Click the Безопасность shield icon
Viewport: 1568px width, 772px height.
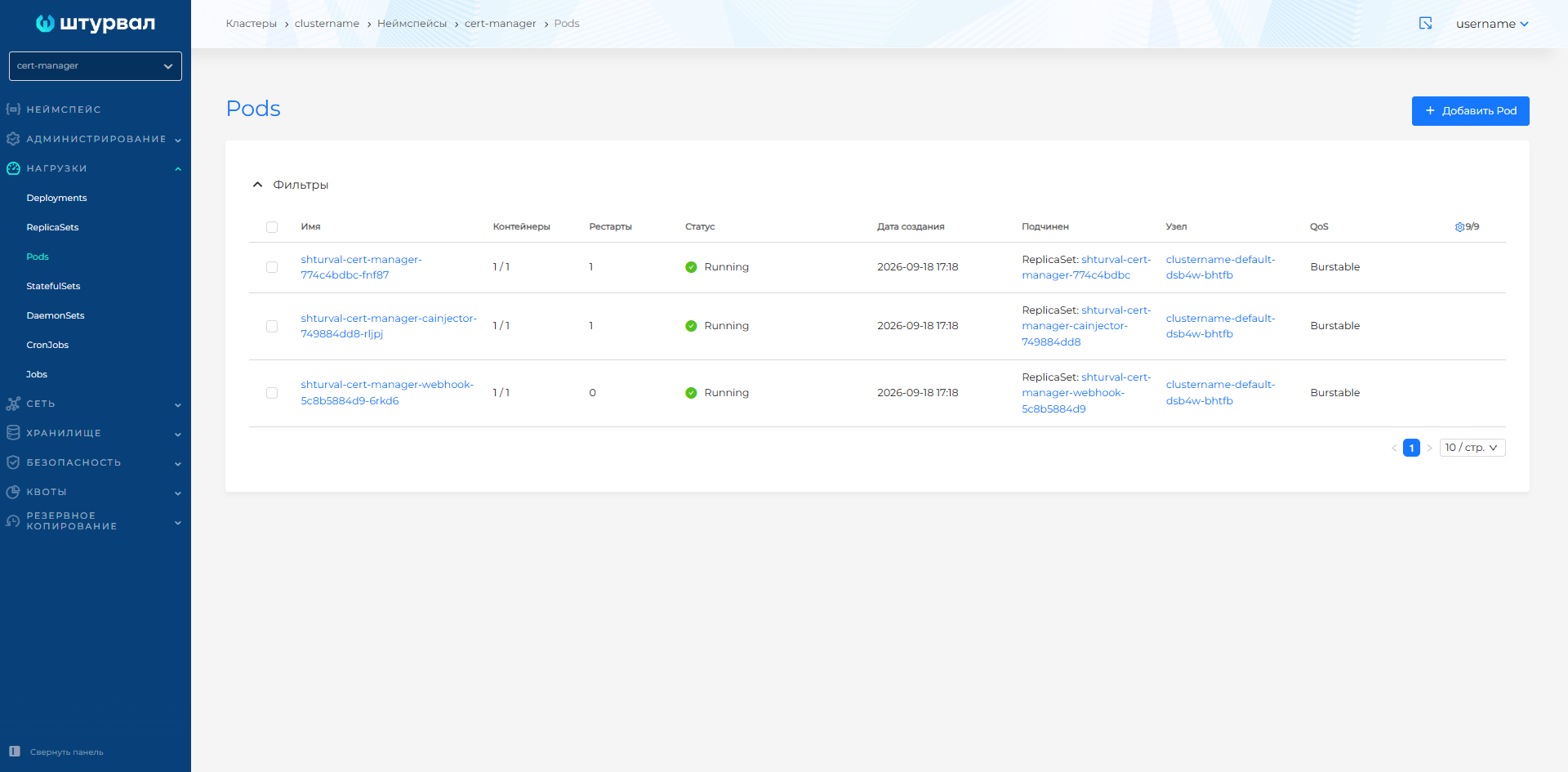(13, 462)
